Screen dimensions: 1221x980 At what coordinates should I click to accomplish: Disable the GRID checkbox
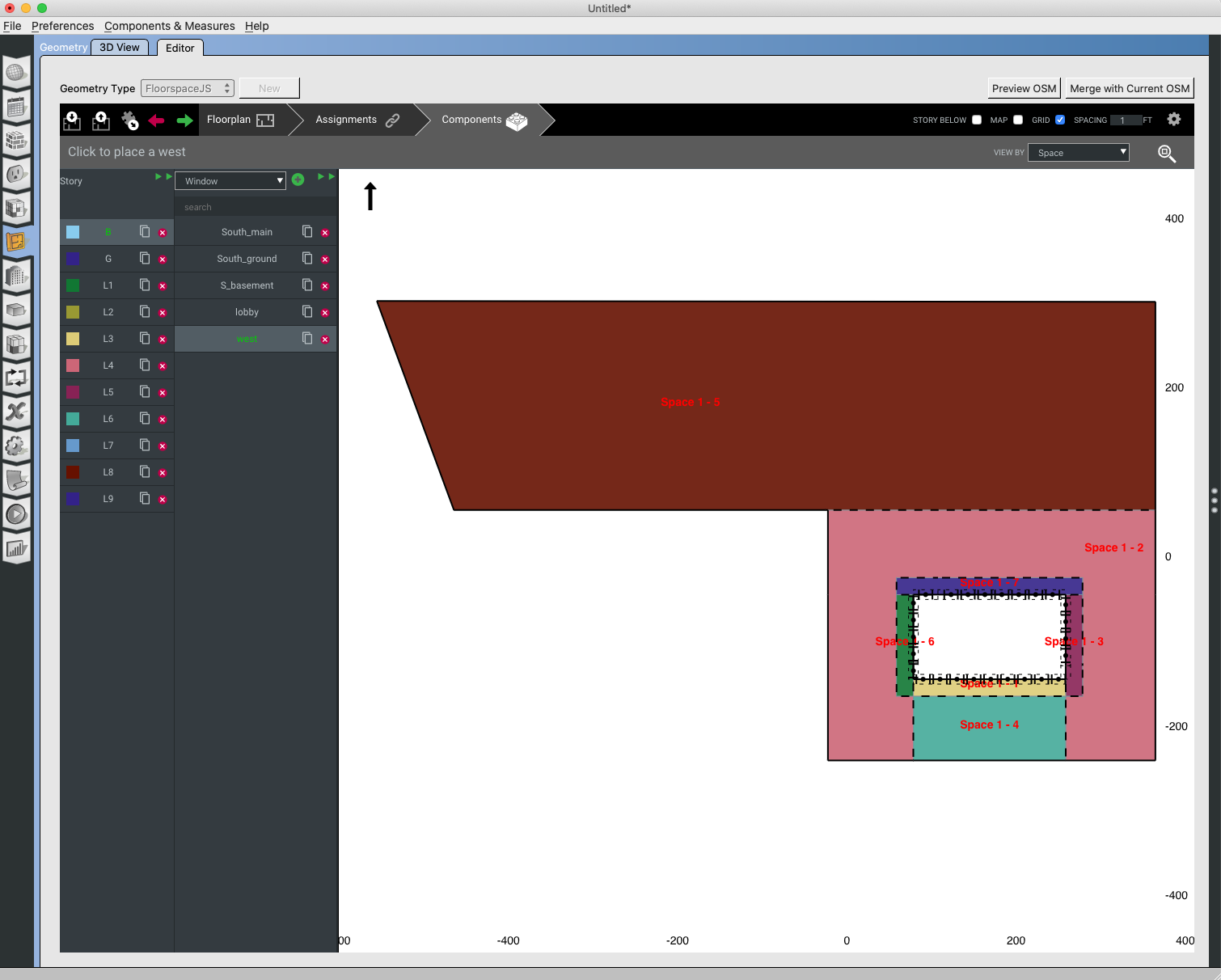[1060, 119]
